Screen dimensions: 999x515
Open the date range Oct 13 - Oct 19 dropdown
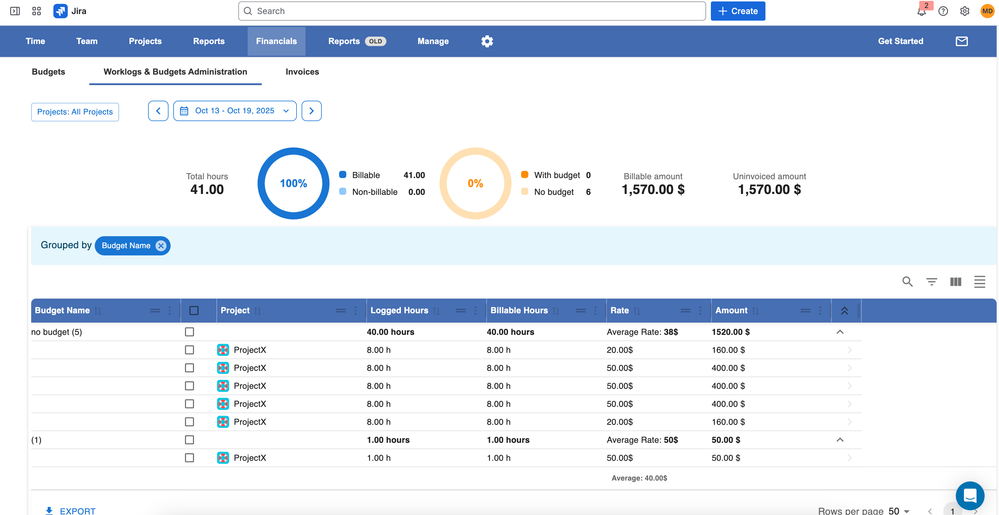[x=235, y=111]
